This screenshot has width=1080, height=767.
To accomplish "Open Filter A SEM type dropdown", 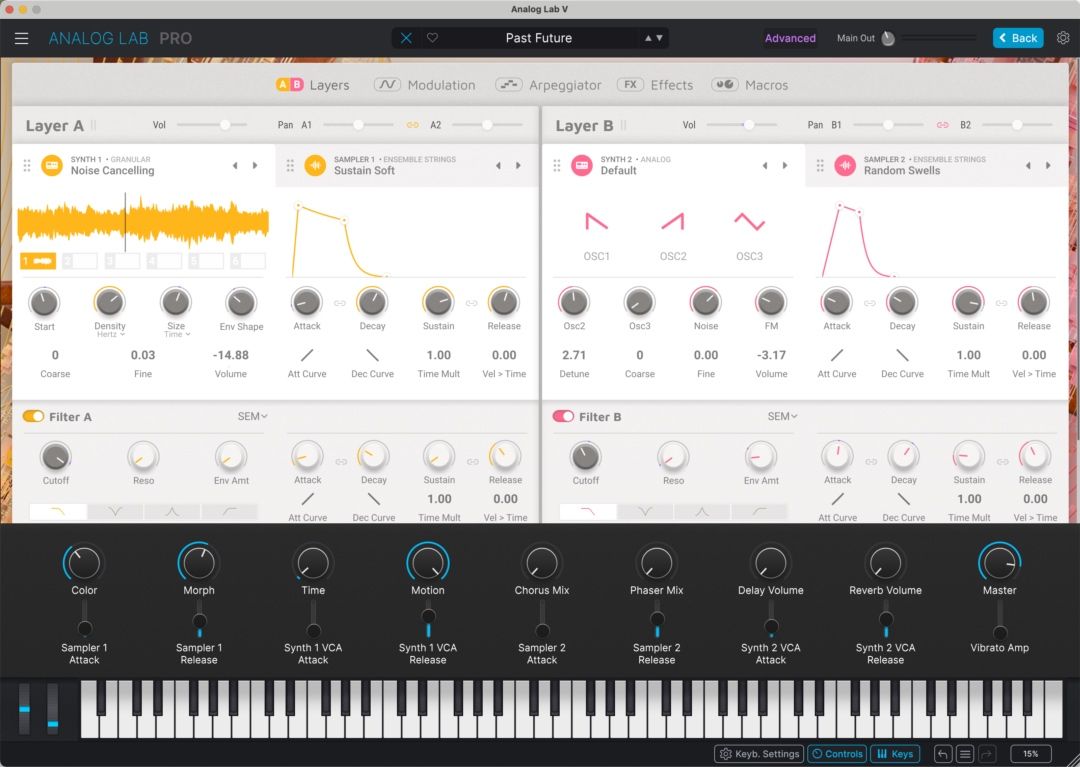I will click(252, 417).
